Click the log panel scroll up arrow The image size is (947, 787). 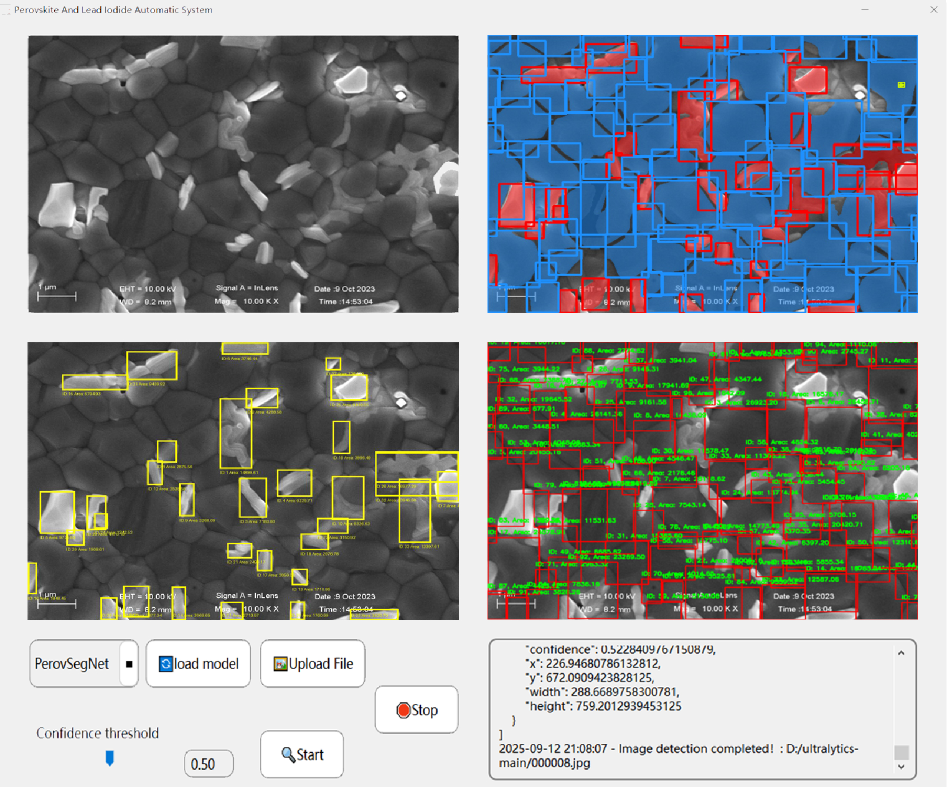pyautogui.click(x=901, y=653)
